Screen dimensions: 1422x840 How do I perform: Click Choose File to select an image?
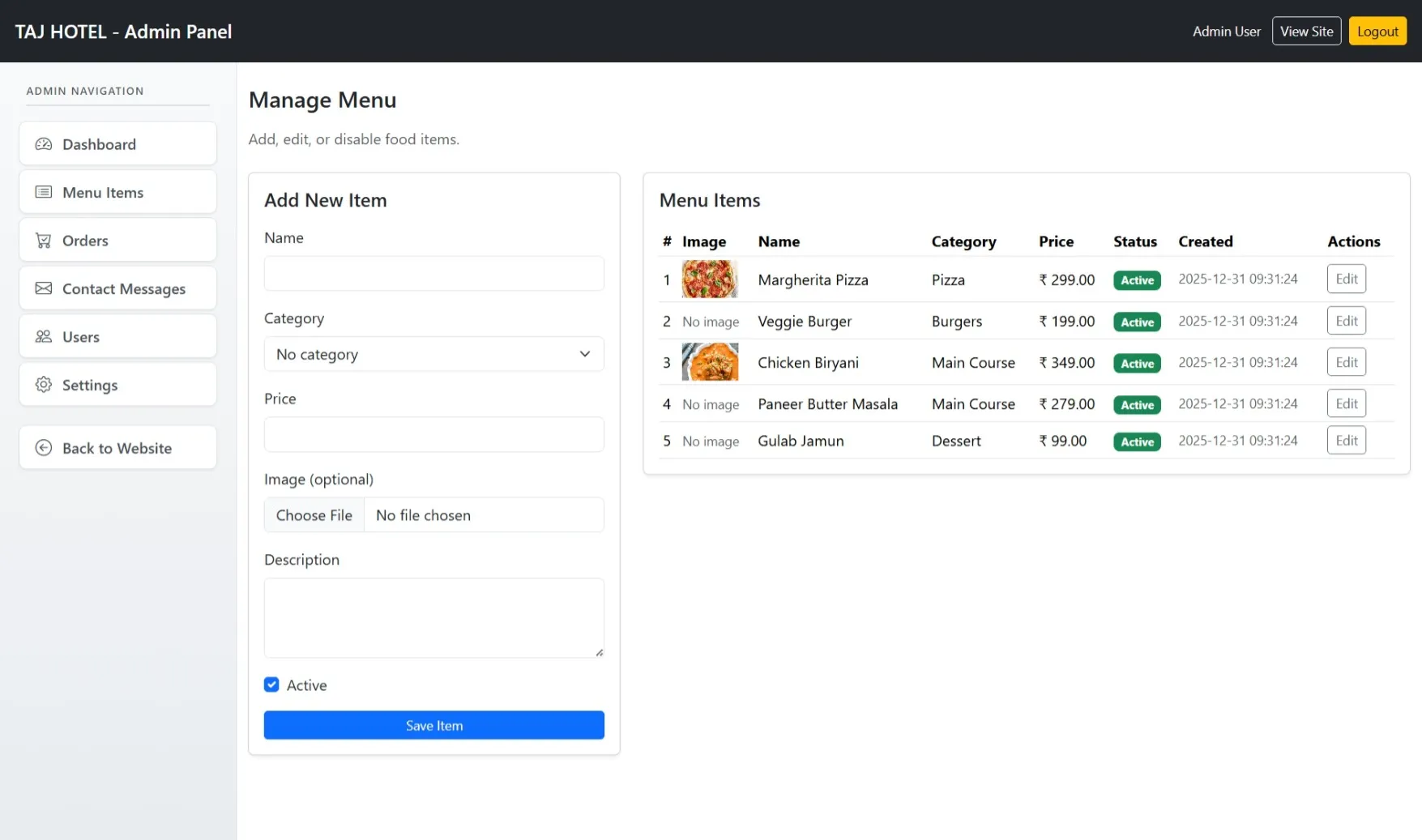point(314,514)
